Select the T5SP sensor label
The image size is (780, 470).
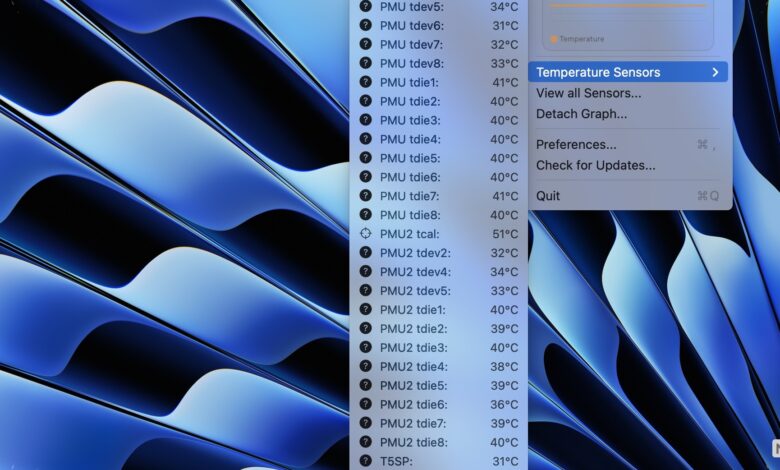[x=396, y=461]
